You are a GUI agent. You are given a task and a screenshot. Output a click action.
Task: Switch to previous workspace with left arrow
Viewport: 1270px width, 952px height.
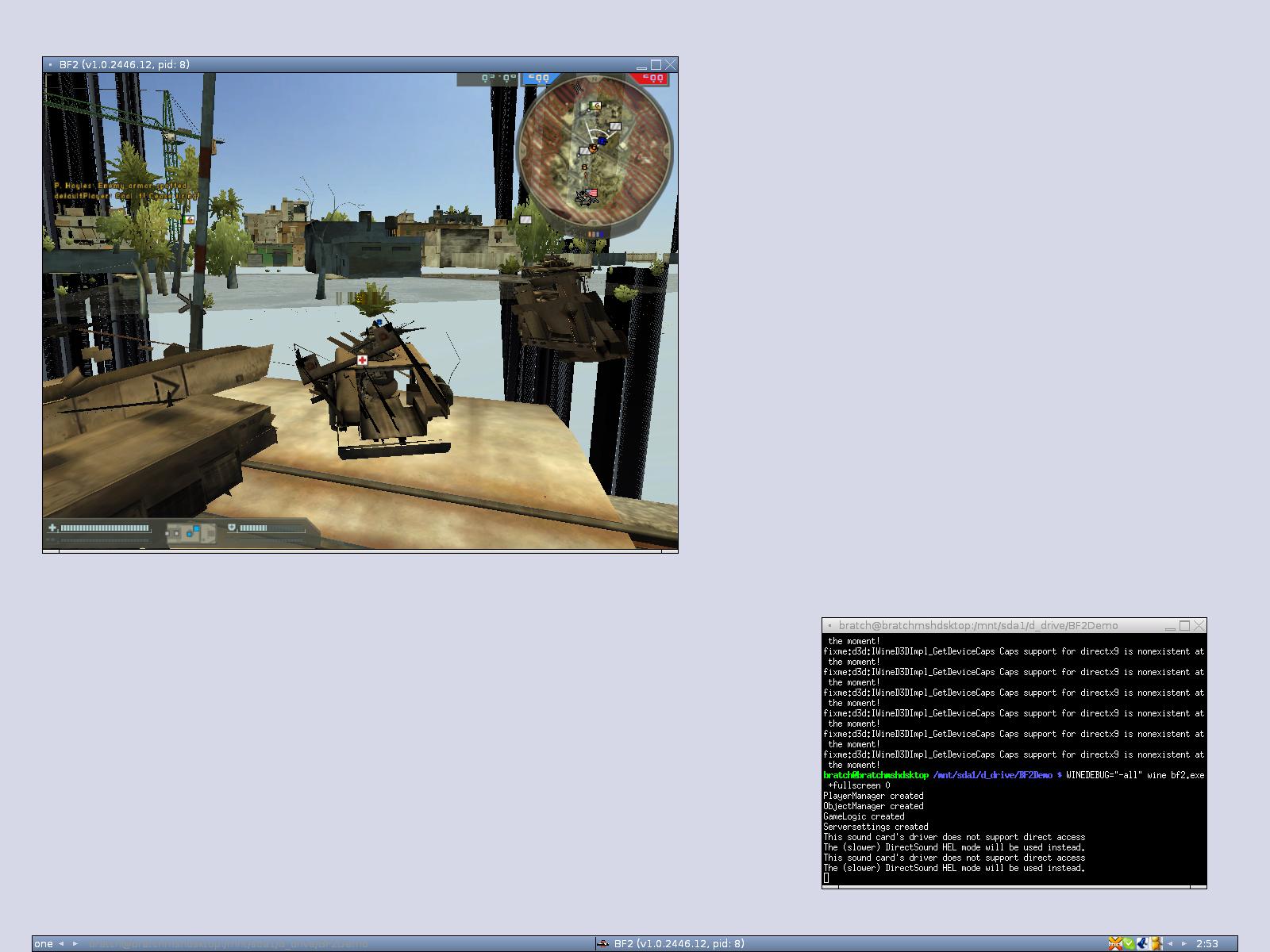(61, 943)
